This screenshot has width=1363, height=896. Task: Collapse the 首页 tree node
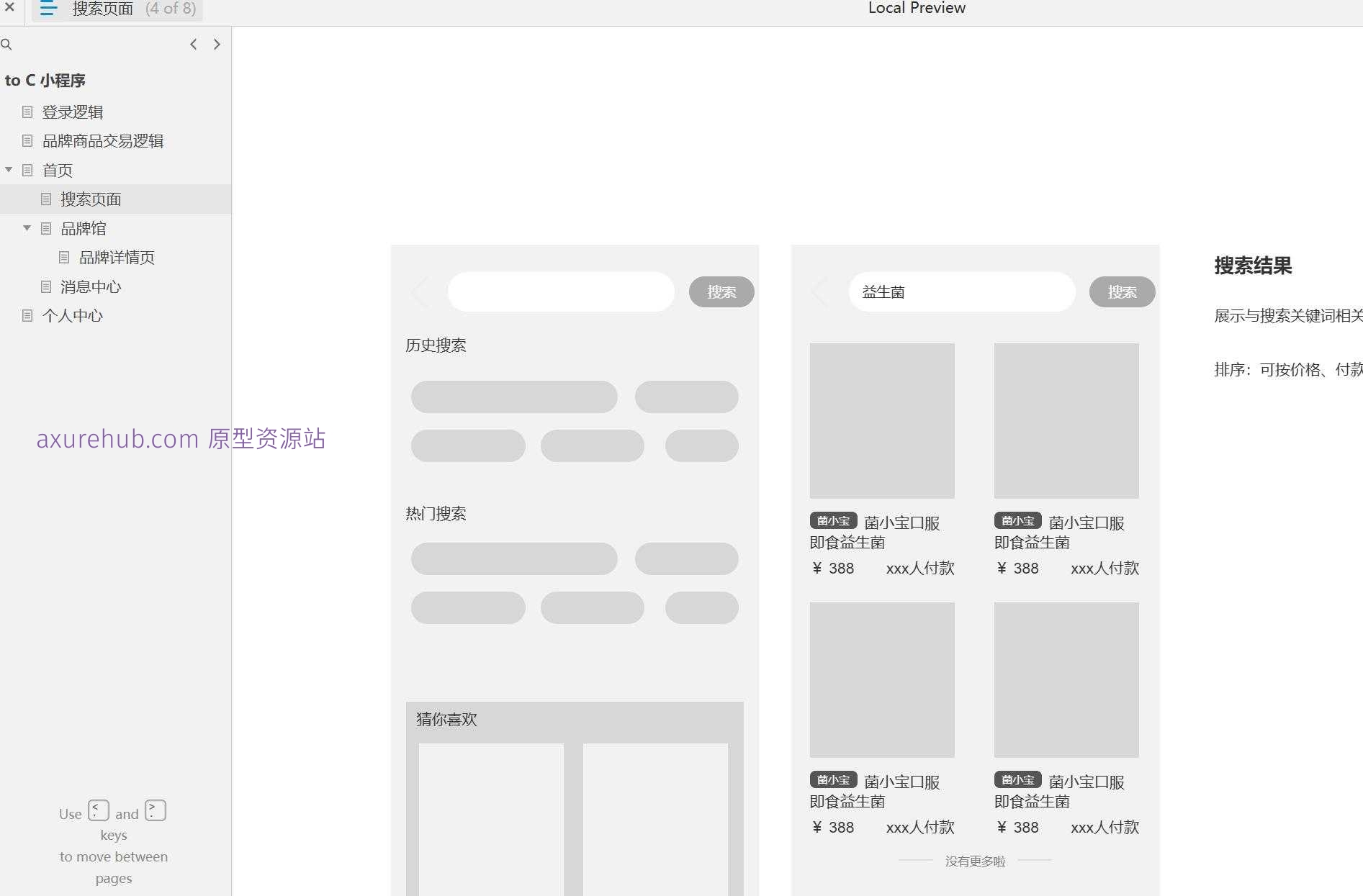pyautogui.click(x=9, y=170)
